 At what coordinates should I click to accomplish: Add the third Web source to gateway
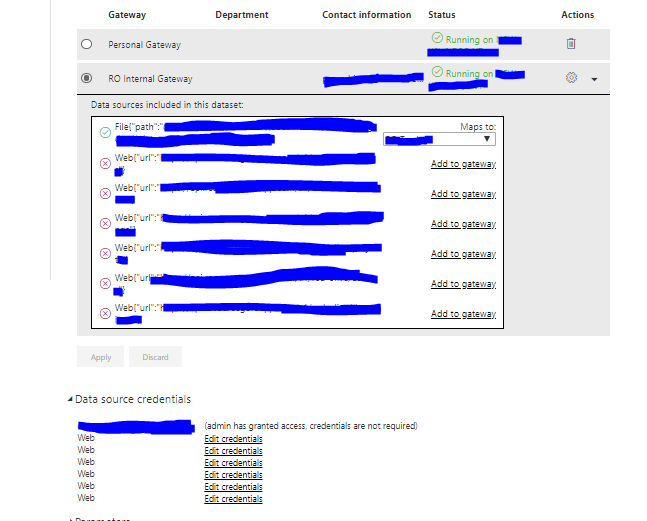click(463, 224)
